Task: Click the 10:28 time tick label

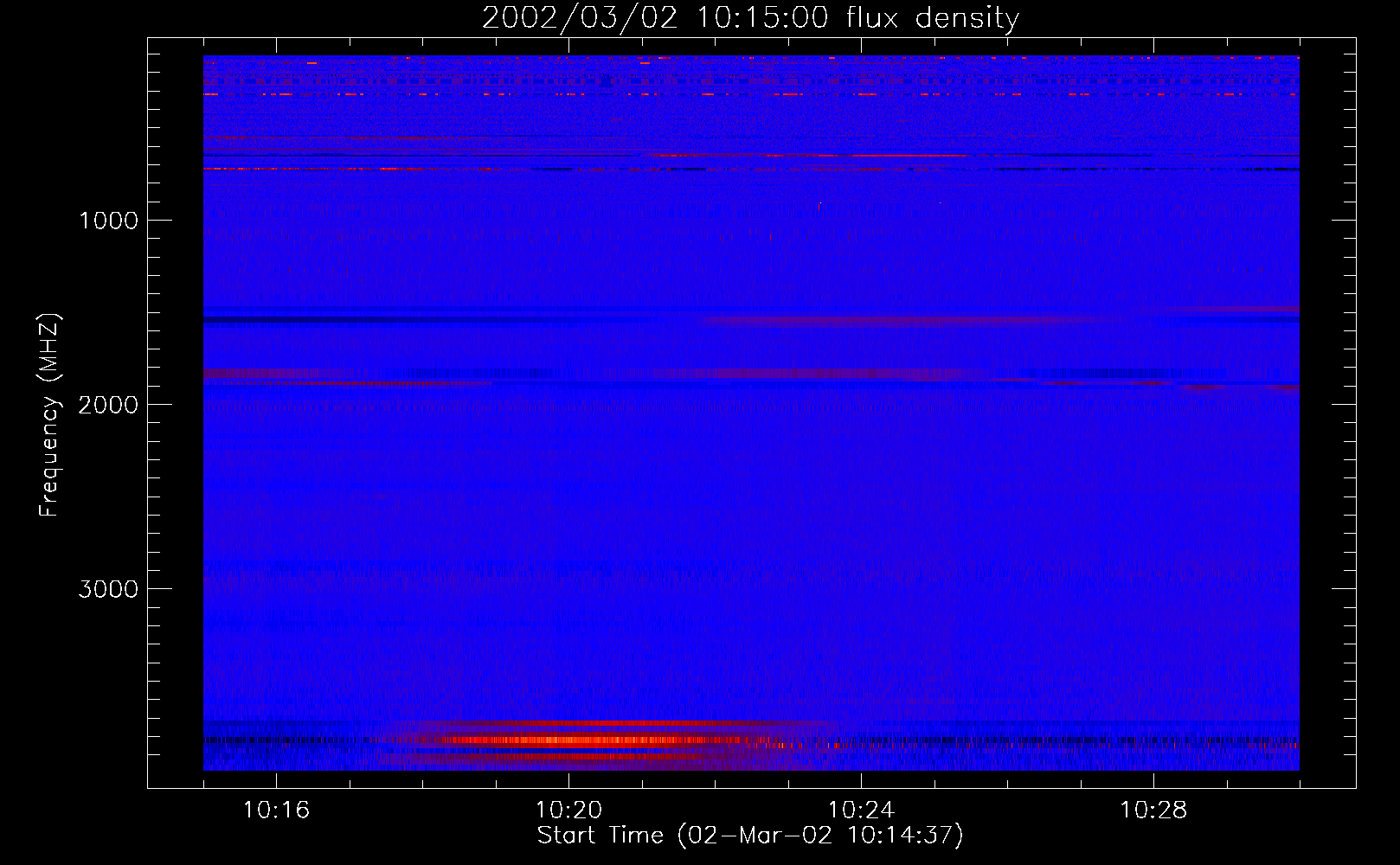Action: tap(1153, 810)
